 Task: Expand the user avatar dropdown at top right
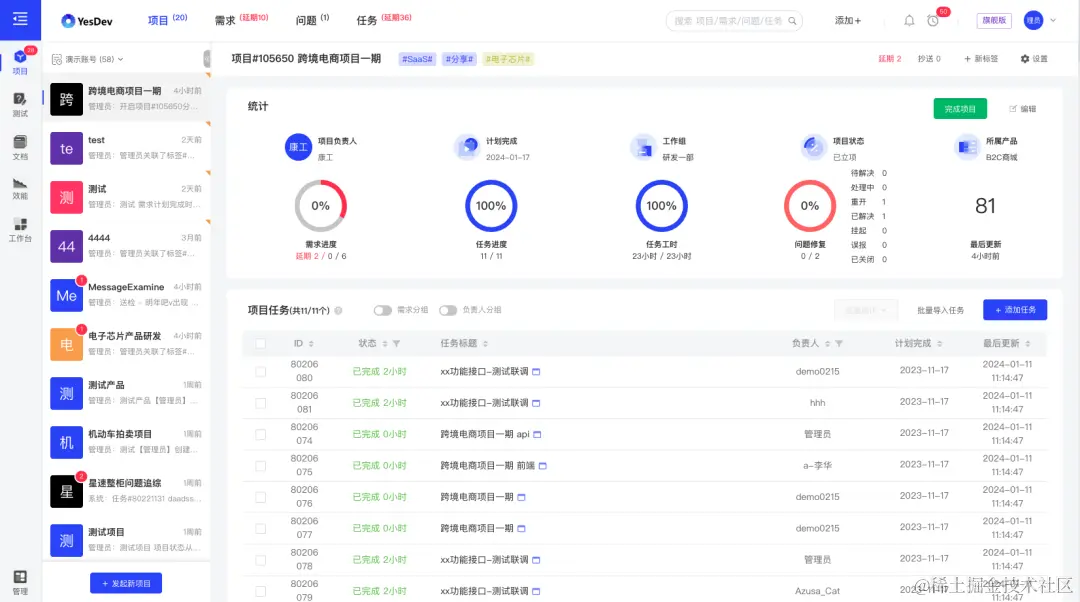tap(1038, 20)
